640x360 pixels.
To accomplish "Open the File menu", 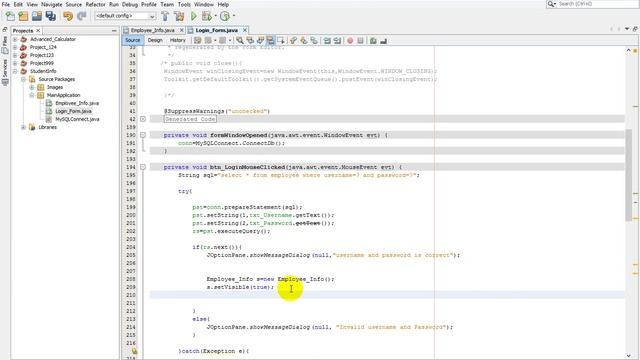I will pos(6,4).
